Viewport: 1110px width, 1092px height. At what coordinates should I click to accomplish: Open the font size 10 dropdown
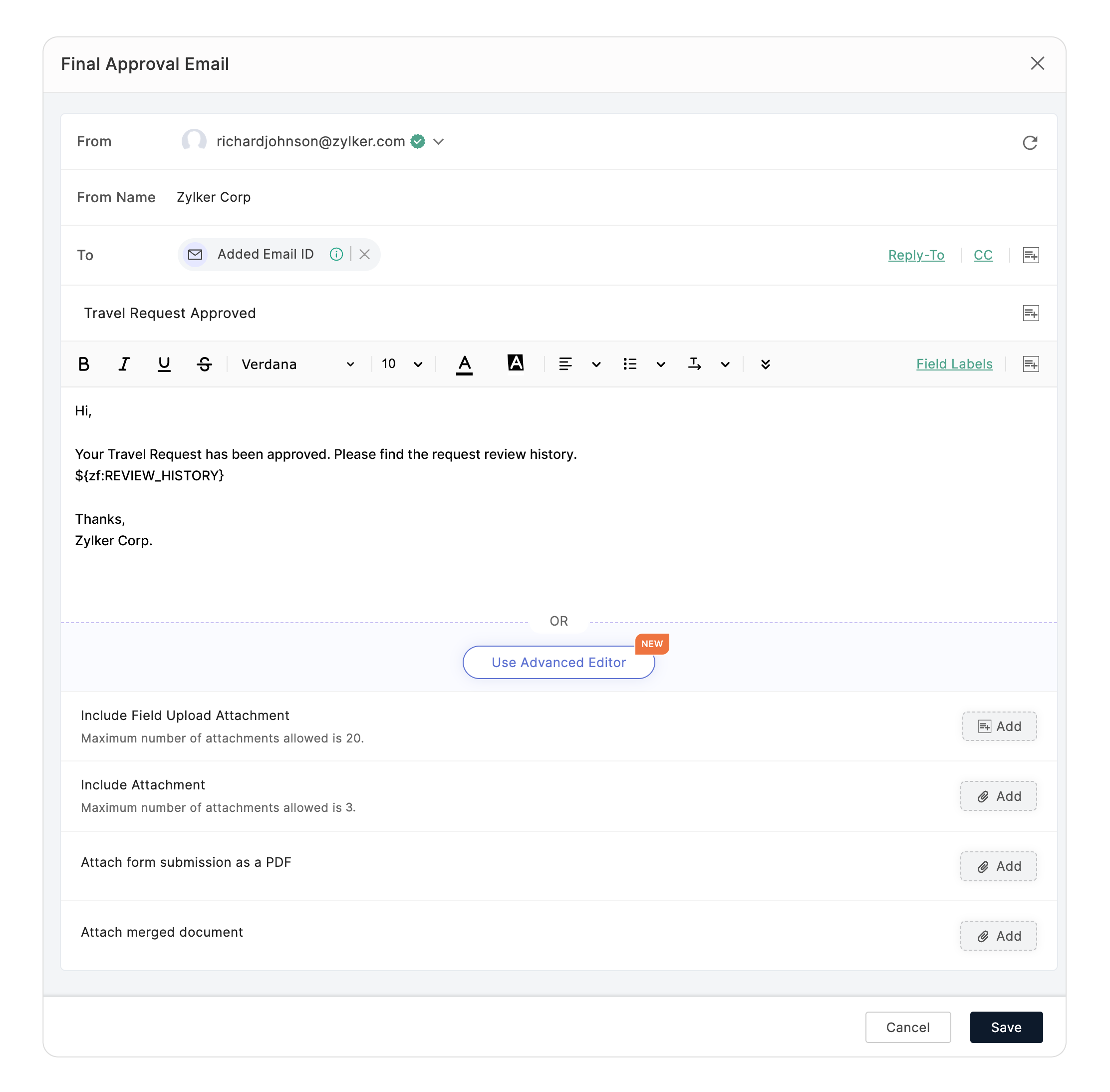[x=402, y=364]
